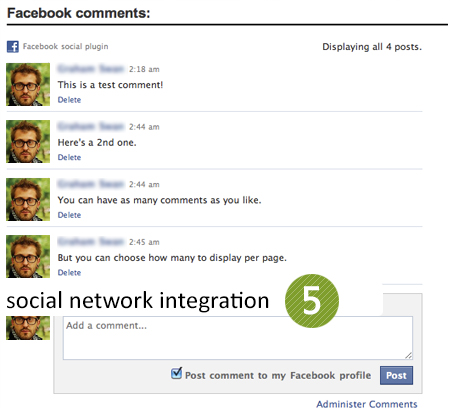Open the Facebook social plugin link
Image resolution: width=450 pixels, height=416 pixels.
[x=65, y=46]
